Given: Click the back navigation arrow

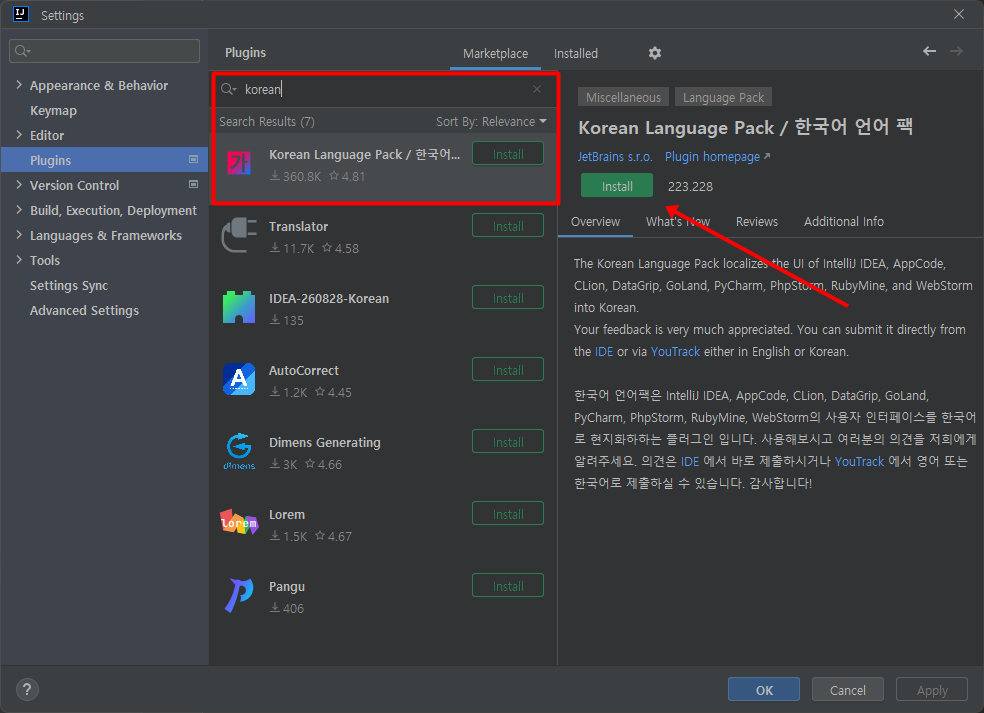Looking at the screenshot, I should [929, 51].
